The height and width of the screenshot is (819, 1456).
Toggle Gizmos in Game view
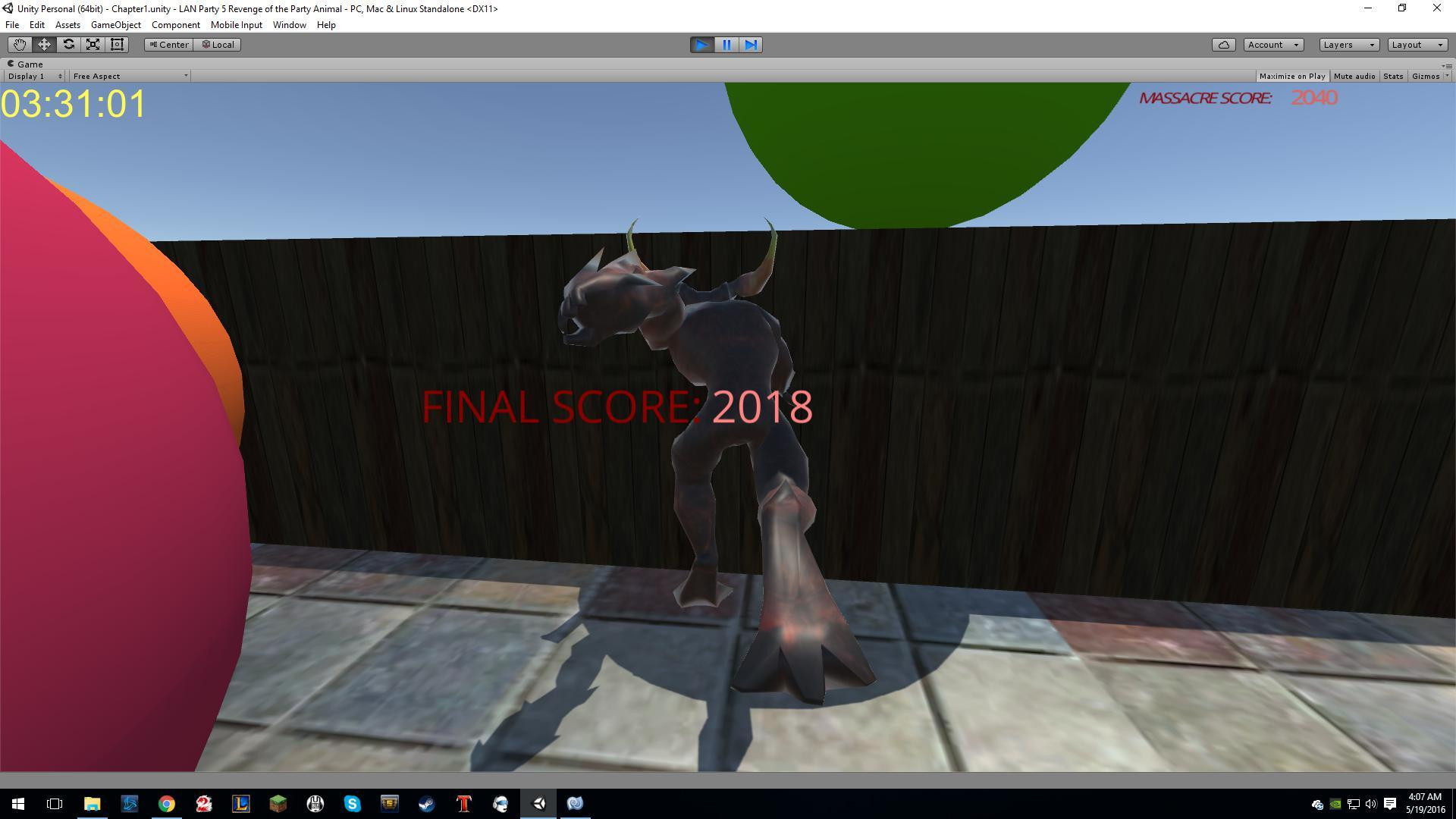1425,76
